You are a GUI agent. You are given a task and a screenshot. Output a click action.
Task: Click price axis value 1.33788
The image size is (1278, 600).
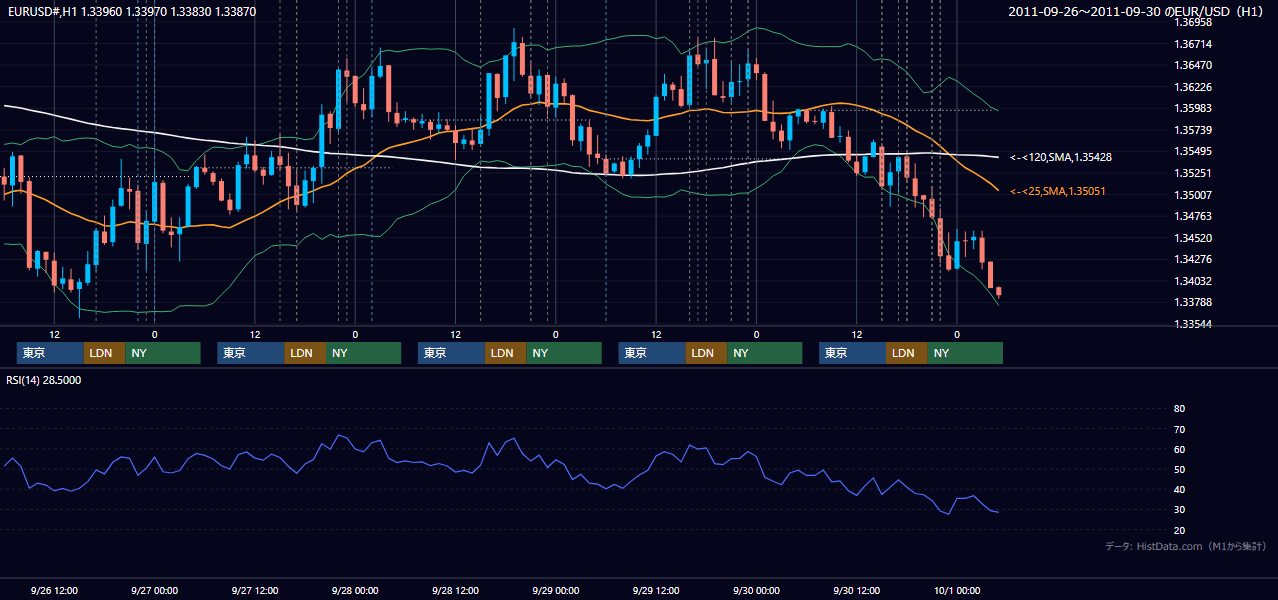coord(1192,303)
